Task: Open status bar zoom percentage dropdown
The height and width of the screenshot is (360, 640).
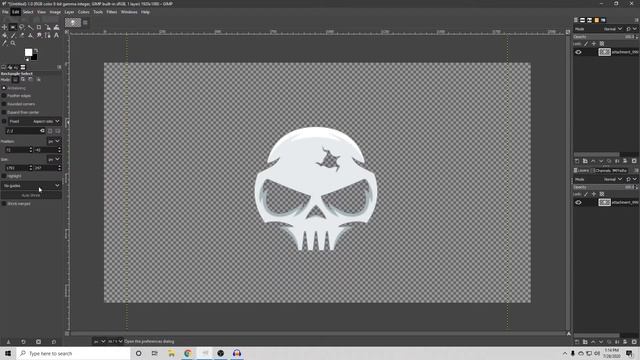Action: (x=115, y=341)
